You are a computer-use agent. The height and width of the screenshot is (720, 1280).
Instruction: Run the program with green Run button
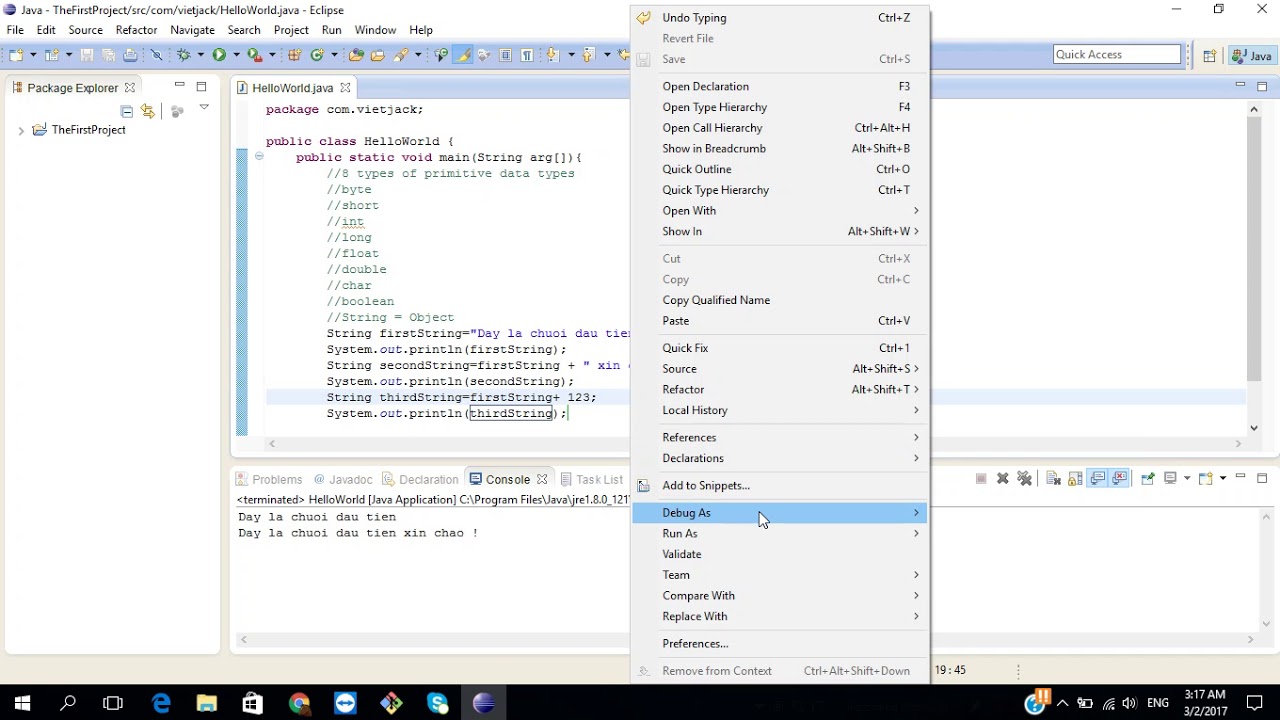pyautogui.click(x=218, y=55)
